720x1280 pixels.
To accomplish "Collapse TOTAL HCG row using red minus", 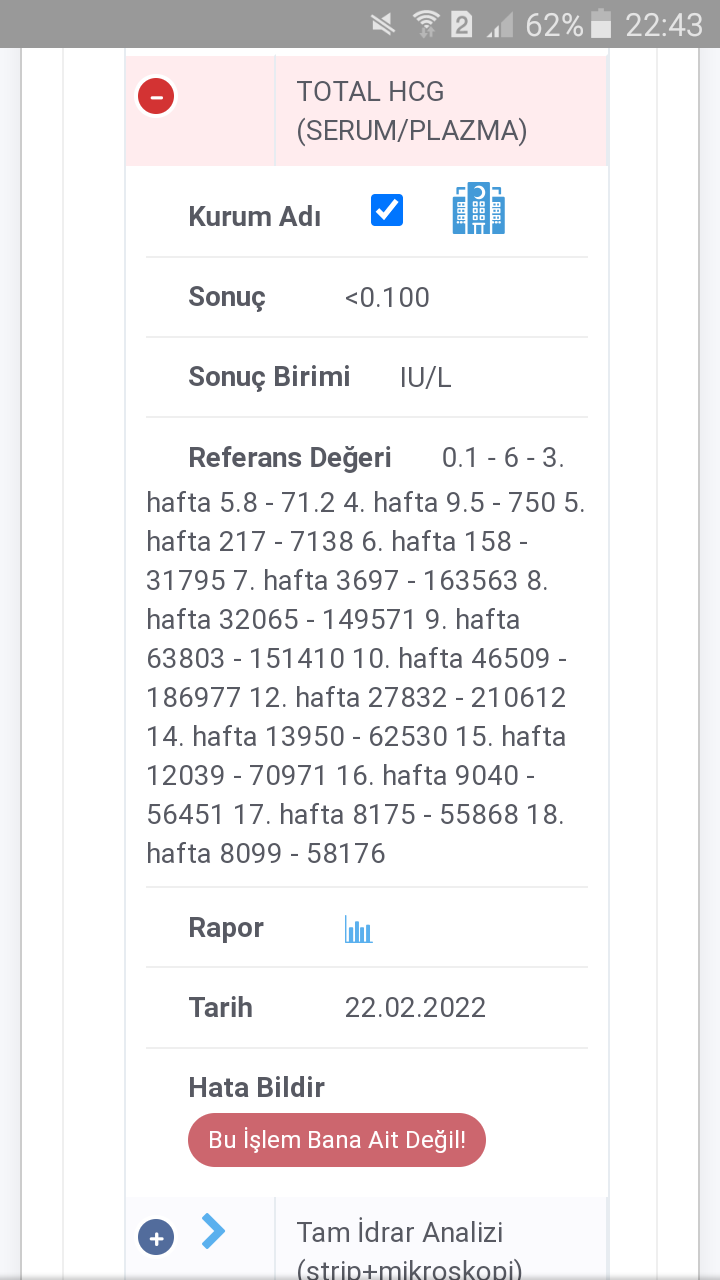I will 156,97.
